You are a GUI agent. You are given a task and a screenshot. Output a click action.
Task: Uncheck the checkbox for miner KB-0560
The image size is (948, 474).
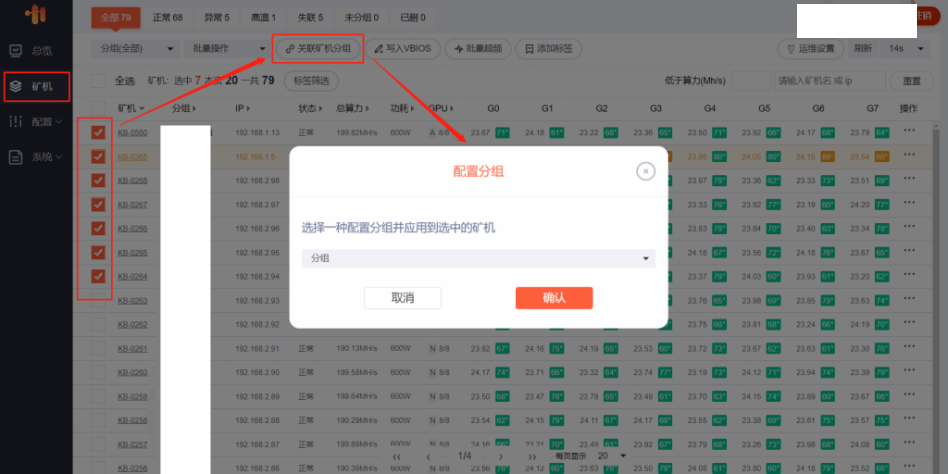click(98, 132)
